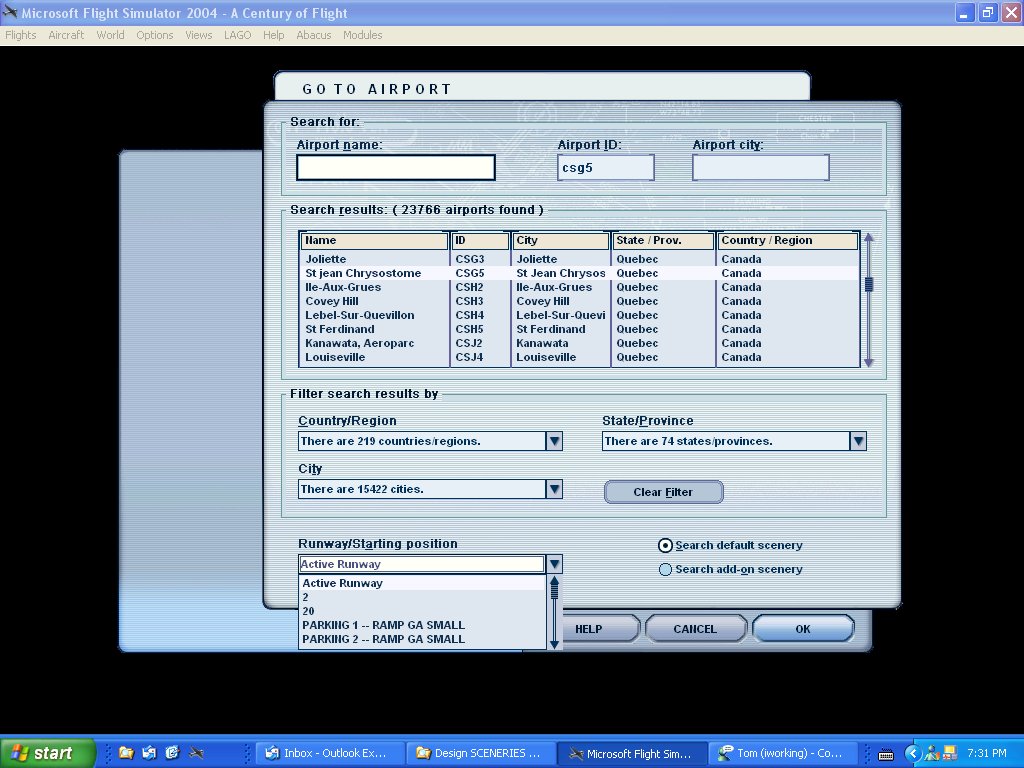
Task: Choose PARKING 1 -- RAMP GA SMALL
Action: pyautogui.click(x=422, y=625)
